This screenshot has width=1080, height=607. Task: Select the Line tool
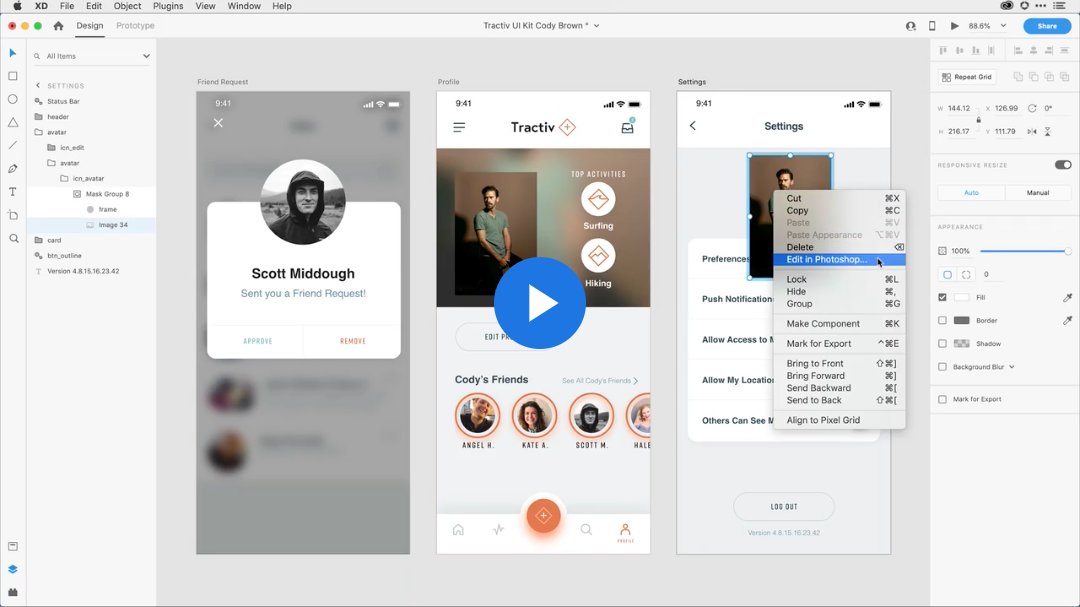point(12,145)
